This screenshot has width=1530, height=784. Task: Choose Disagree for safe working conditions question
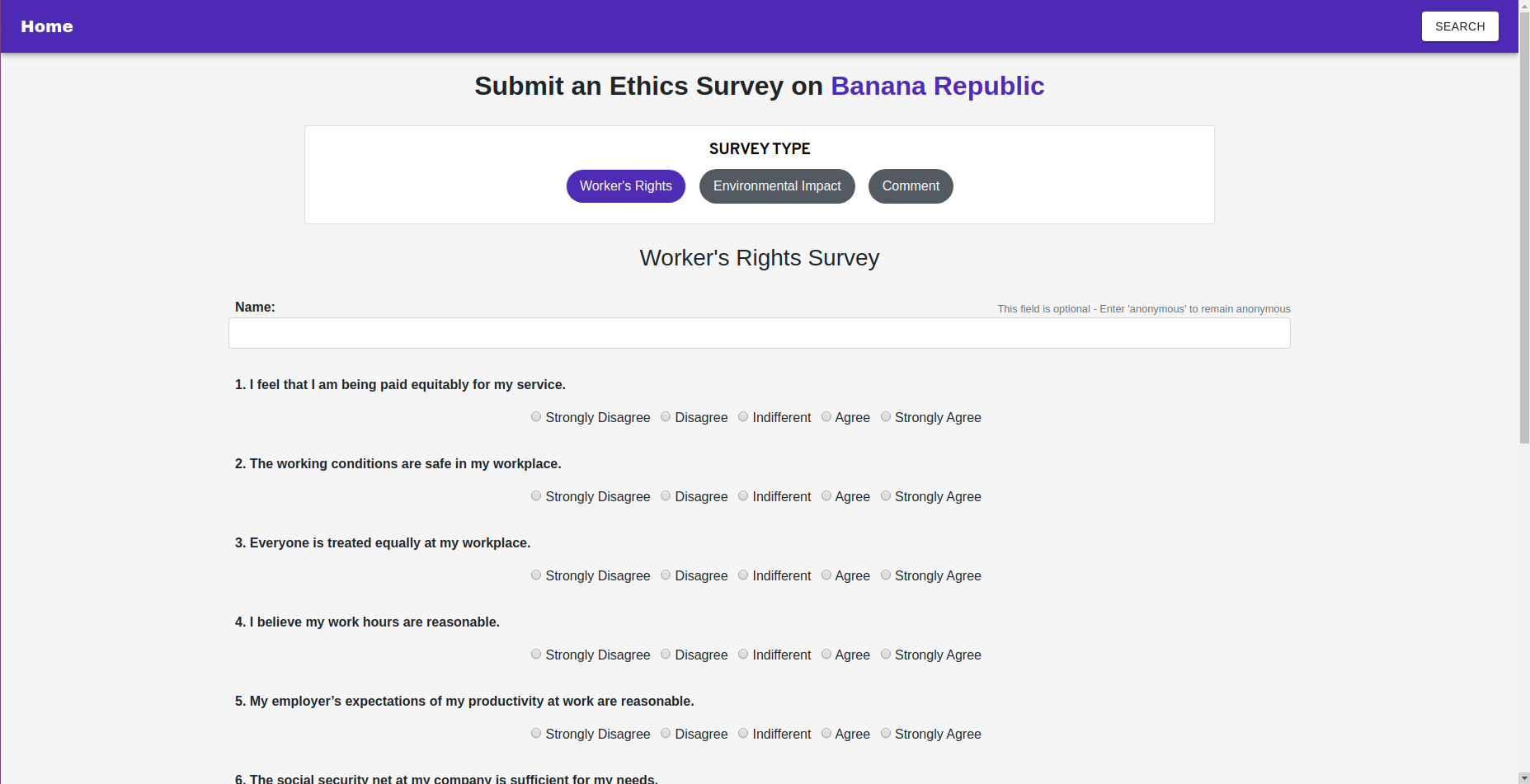666,496
